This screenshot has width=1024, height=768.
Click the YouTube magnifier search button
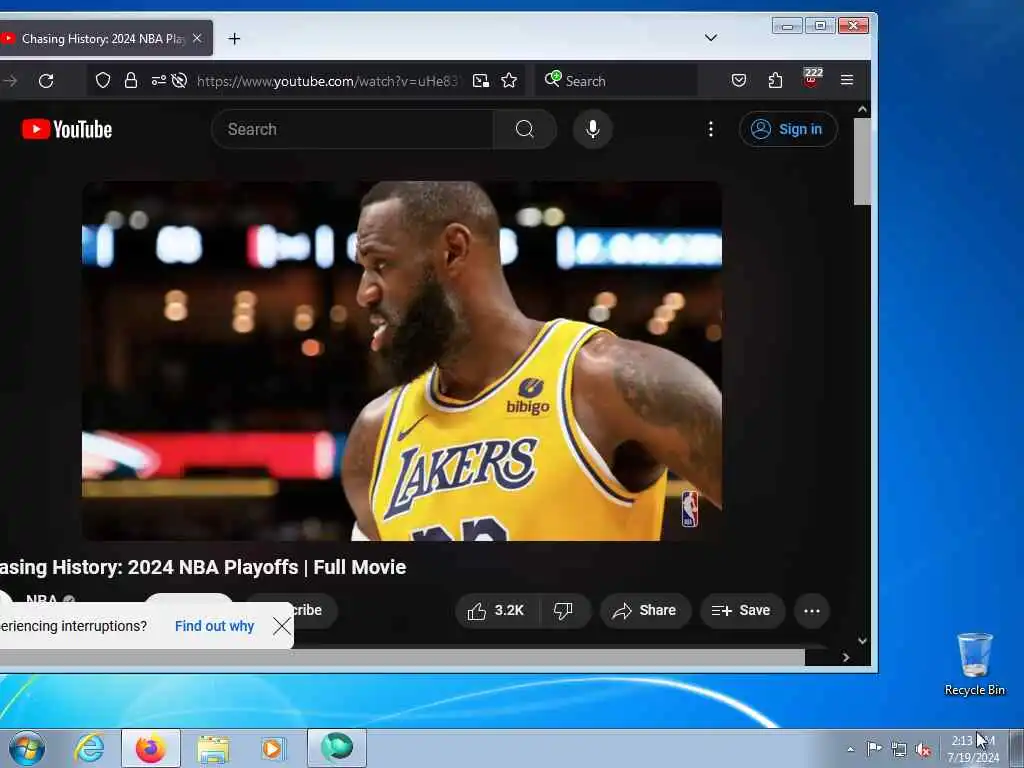525,129
